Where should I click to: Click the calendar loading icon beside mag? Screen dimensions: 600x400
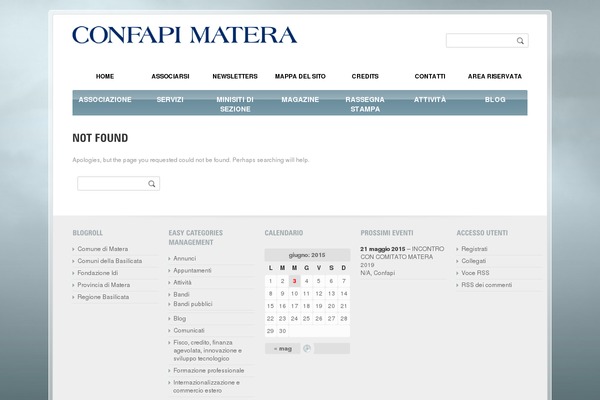307,348
